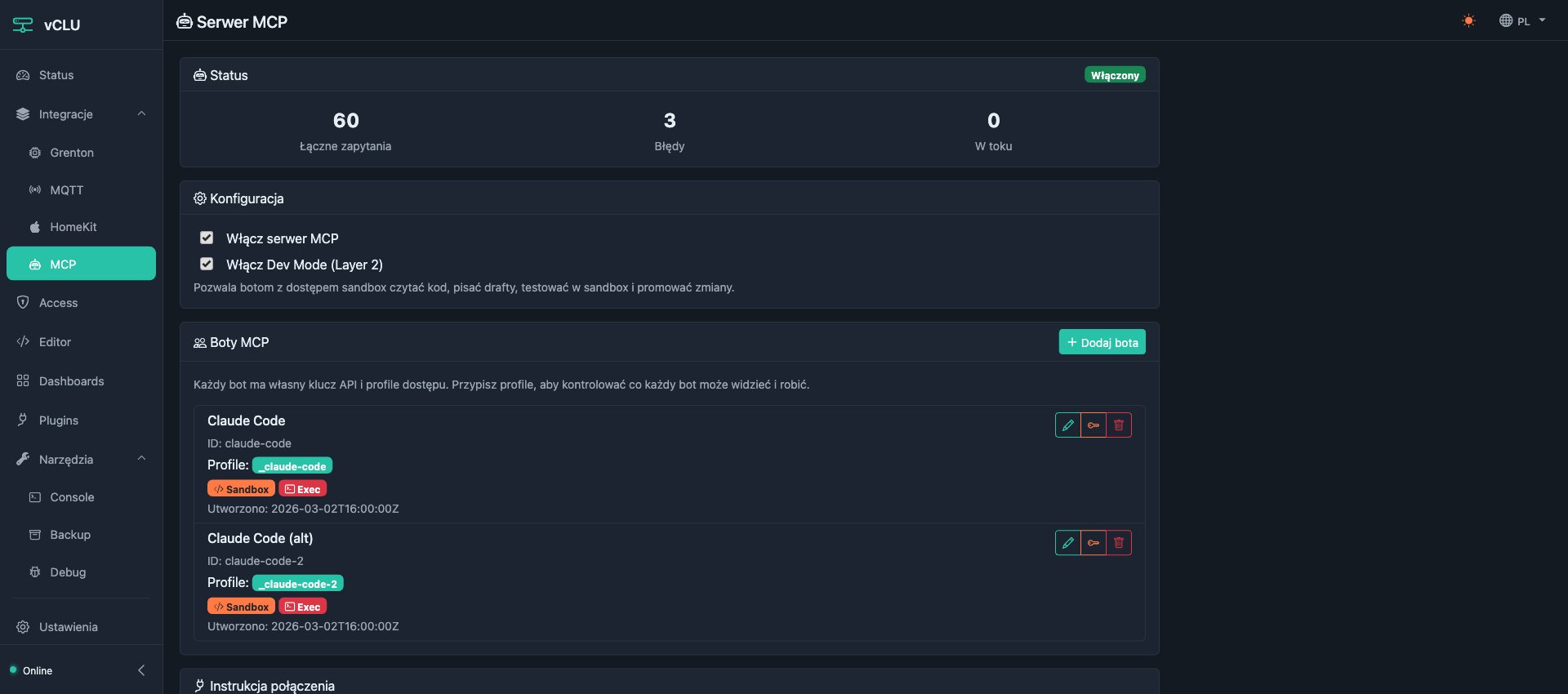Click the Boty MCP section header

pyautogui.click(x=231, y=342)
